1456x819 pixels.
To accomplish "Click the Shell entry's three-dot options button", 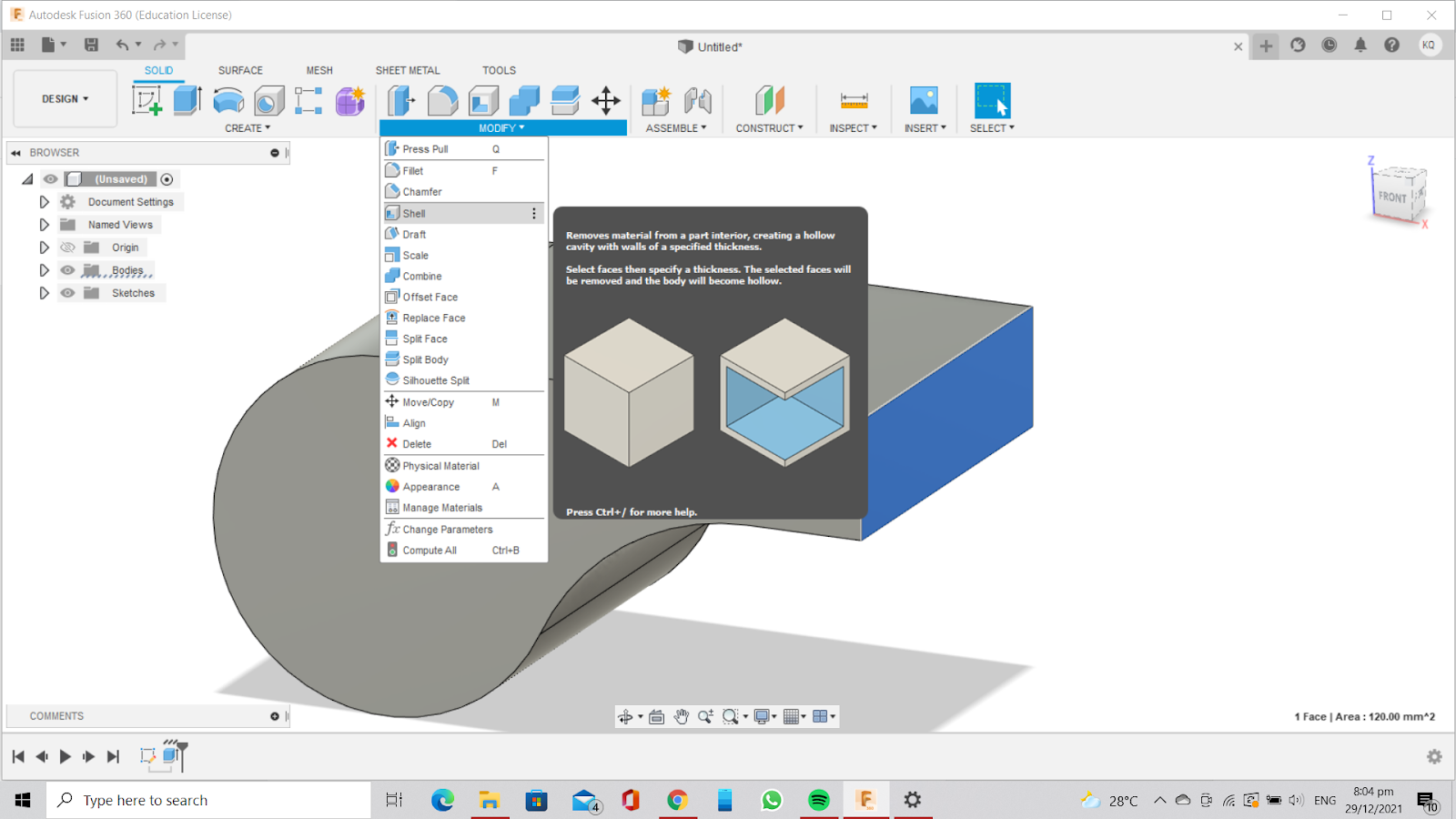I will coord(534,213).
